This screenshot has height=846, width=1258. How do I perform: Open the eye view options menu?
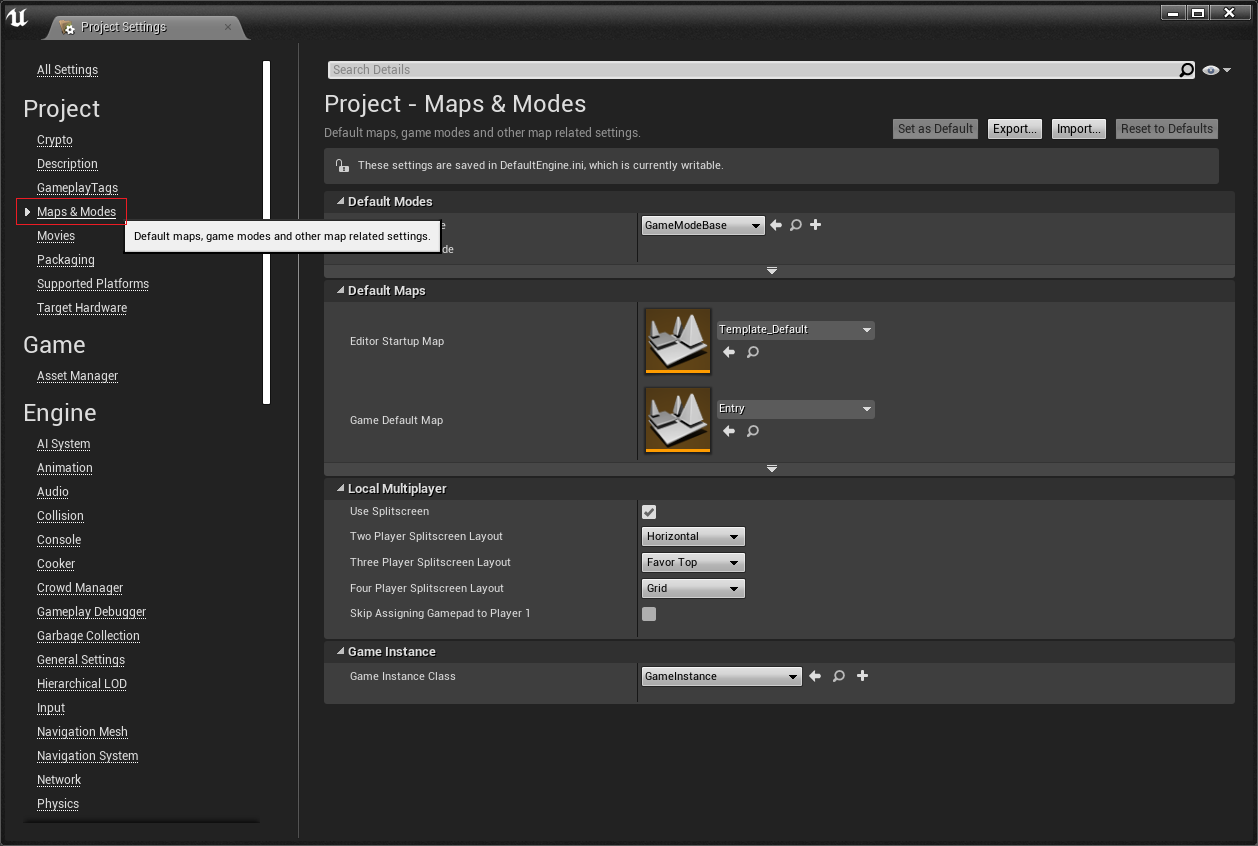coord(1217,70)
